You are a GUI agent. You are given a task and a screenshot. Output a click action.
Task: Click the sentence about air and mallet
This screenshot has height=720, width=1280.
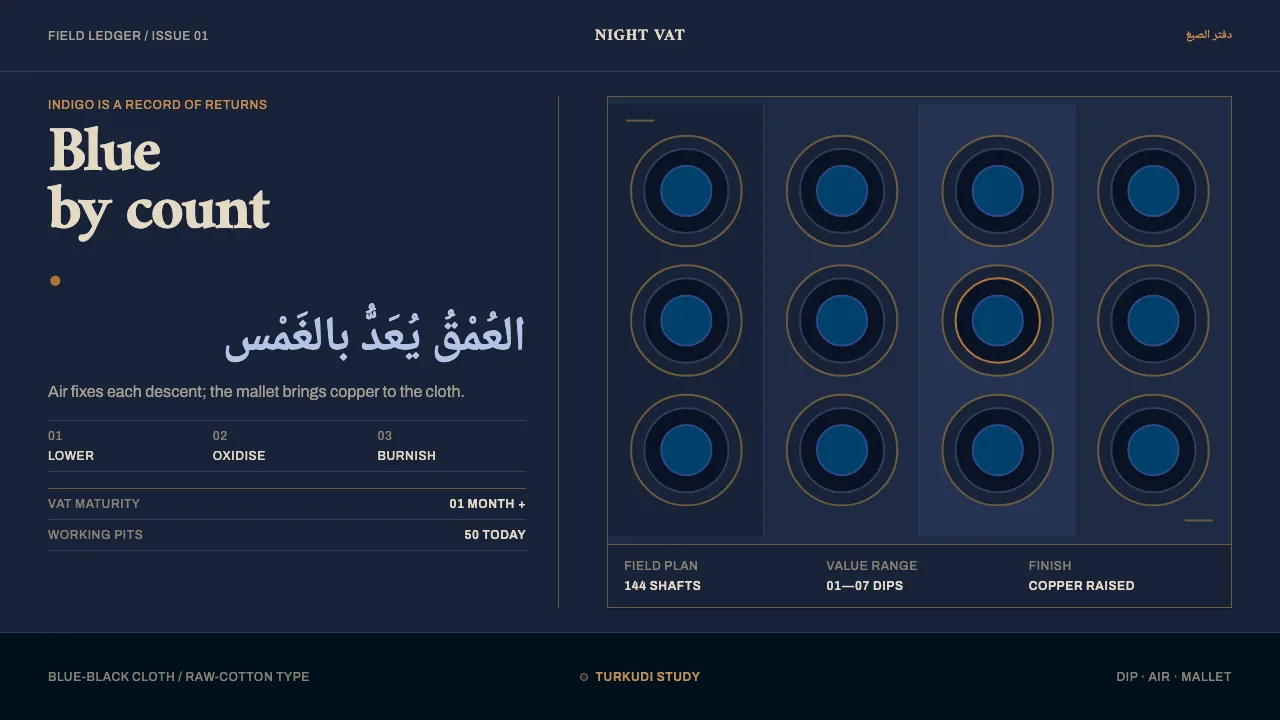(x=256, y=392)
